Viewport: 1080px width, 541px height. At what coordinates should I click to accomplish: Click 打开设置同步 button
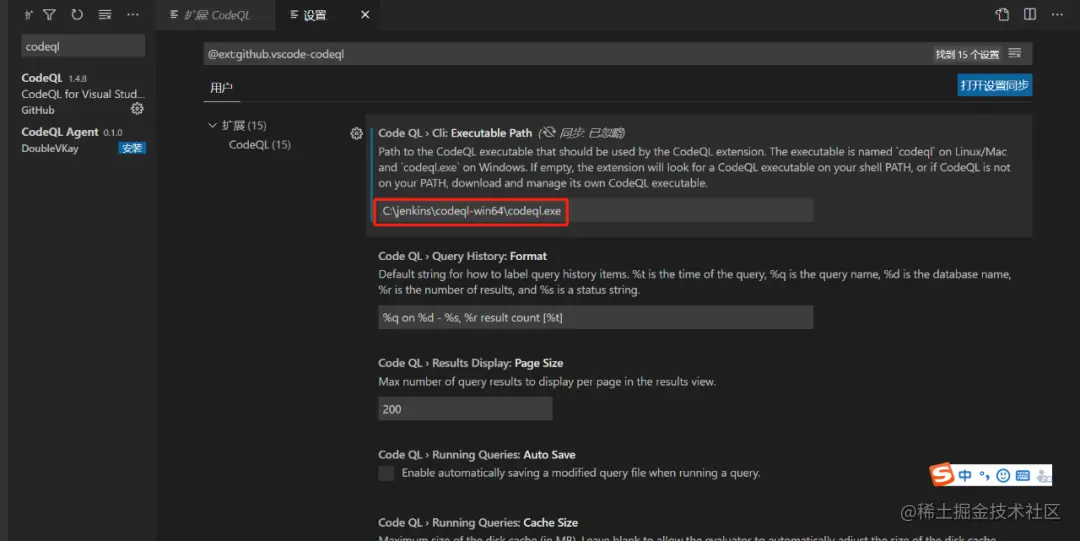click(x=994, y=85)
